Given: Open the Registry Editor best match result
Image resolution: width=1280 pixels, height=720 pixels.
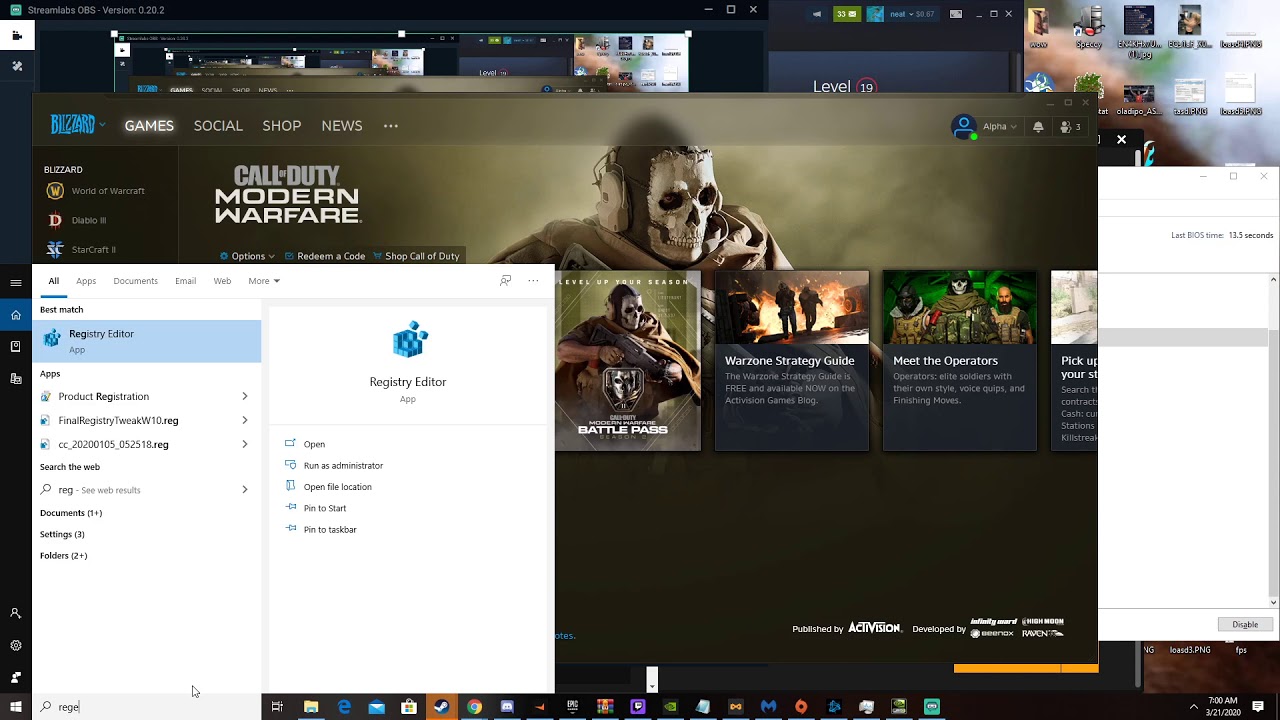Looking at the screenshot, I should click(x=147, y=341).
